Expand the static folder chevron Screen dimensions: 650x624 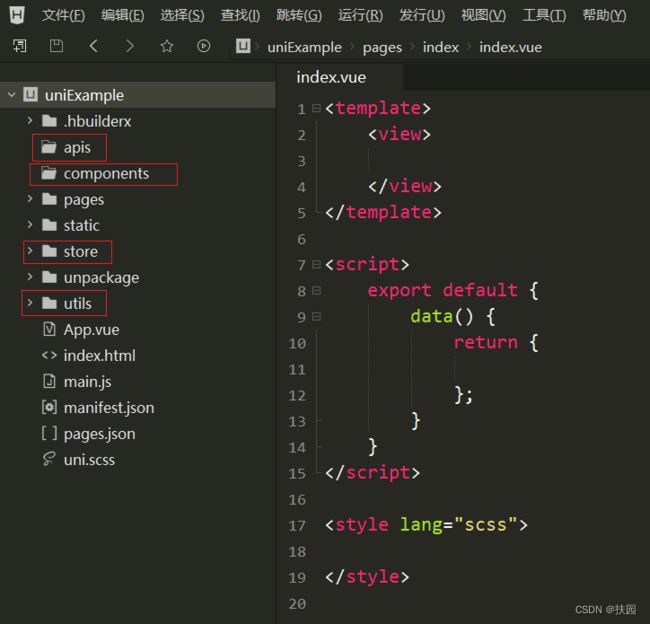click(x=30, y=225)
